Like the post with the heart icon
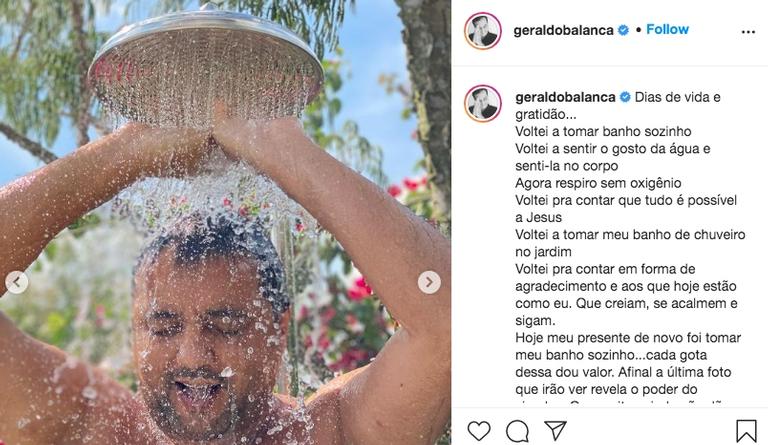The image size is (768, 445). point(479,431)
